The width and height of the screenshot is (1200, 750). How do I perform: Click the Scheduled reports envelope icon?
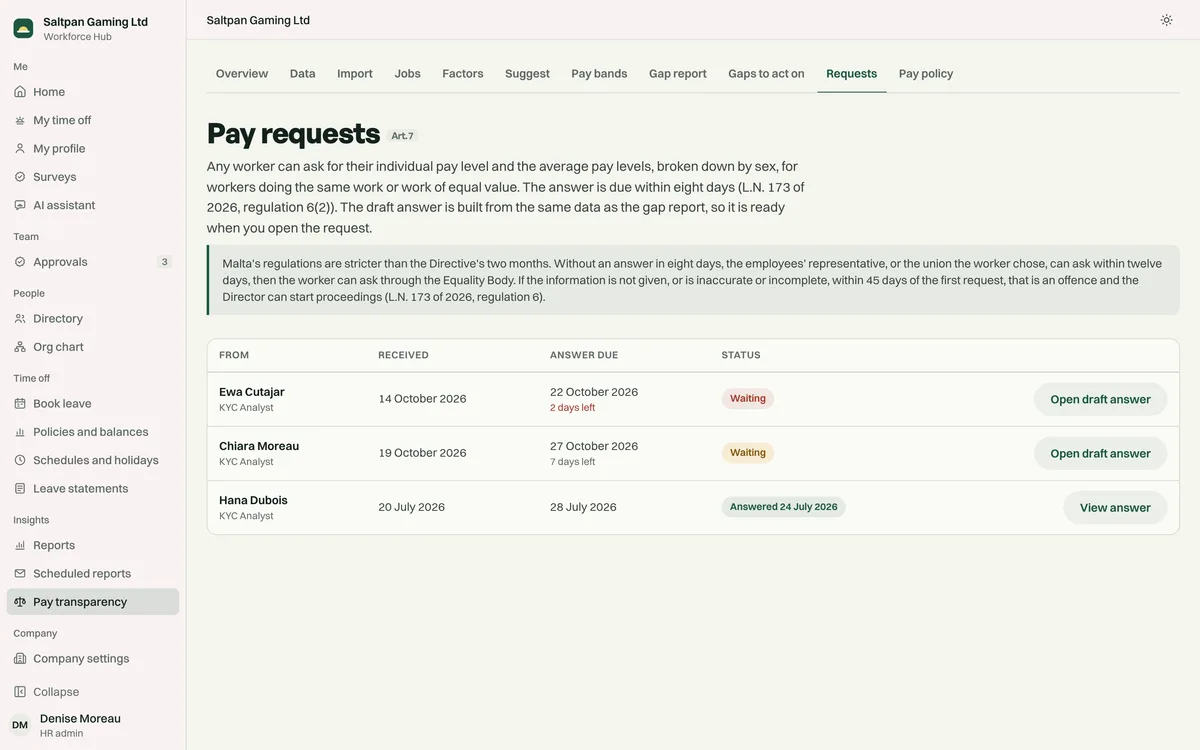click(x=20, y=574)
